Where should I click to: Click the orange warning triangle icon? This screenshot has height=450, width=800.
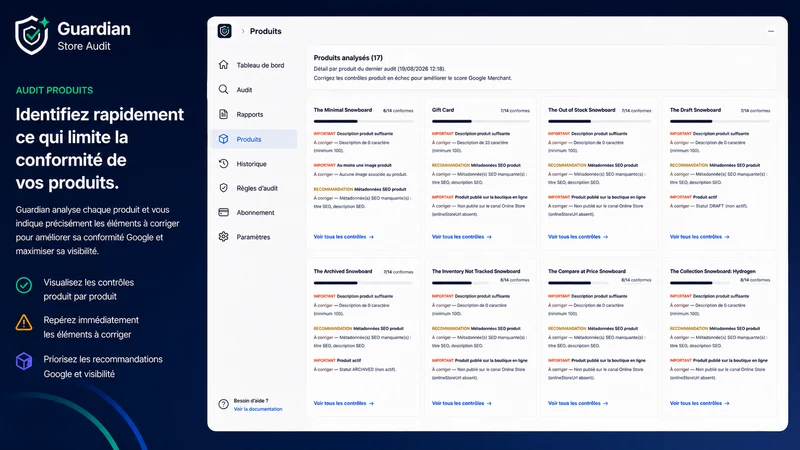click(24, 322)
